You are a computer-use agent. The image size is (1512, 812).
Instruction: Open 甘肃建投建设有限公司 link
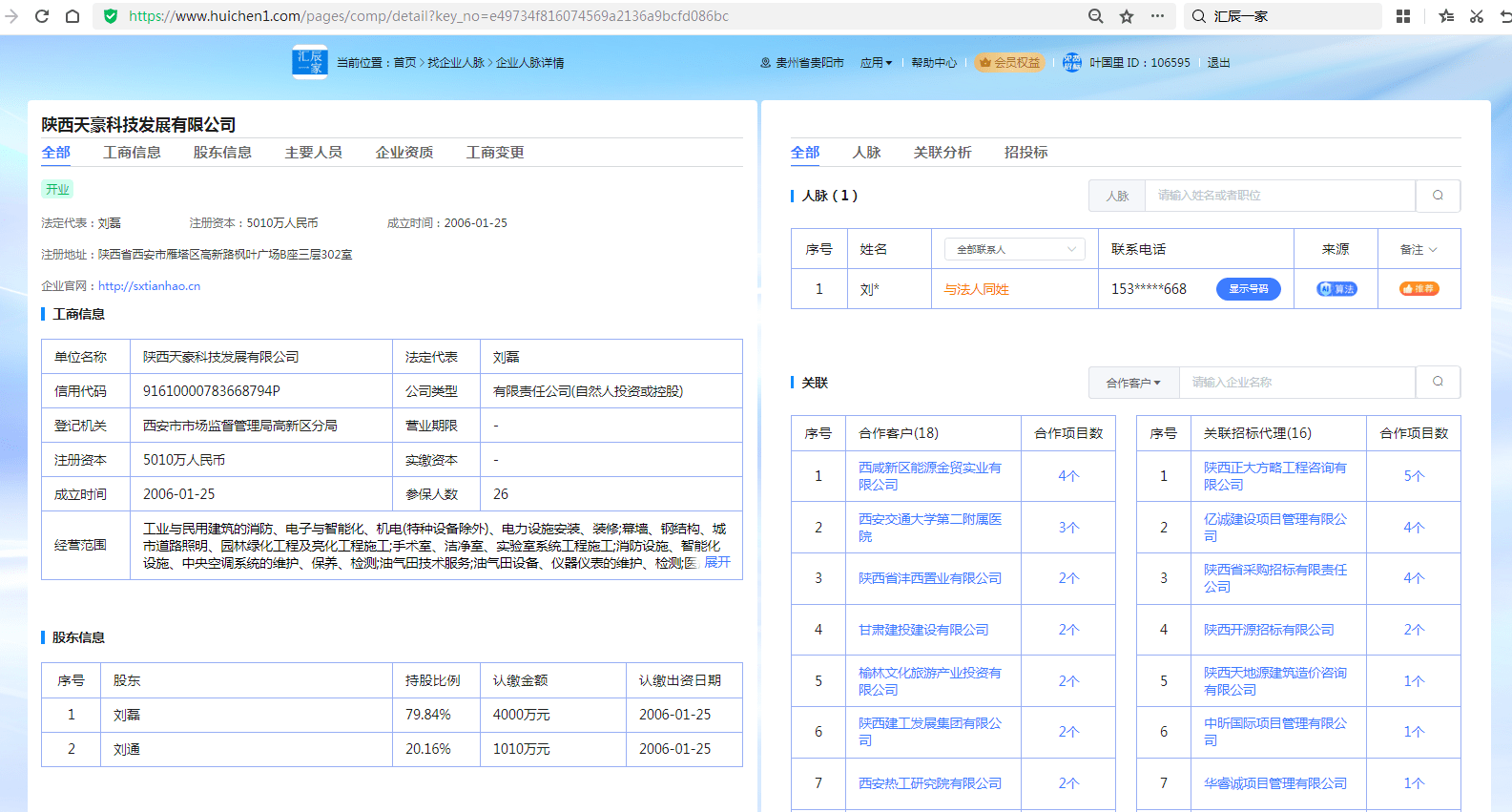(923, 630)
